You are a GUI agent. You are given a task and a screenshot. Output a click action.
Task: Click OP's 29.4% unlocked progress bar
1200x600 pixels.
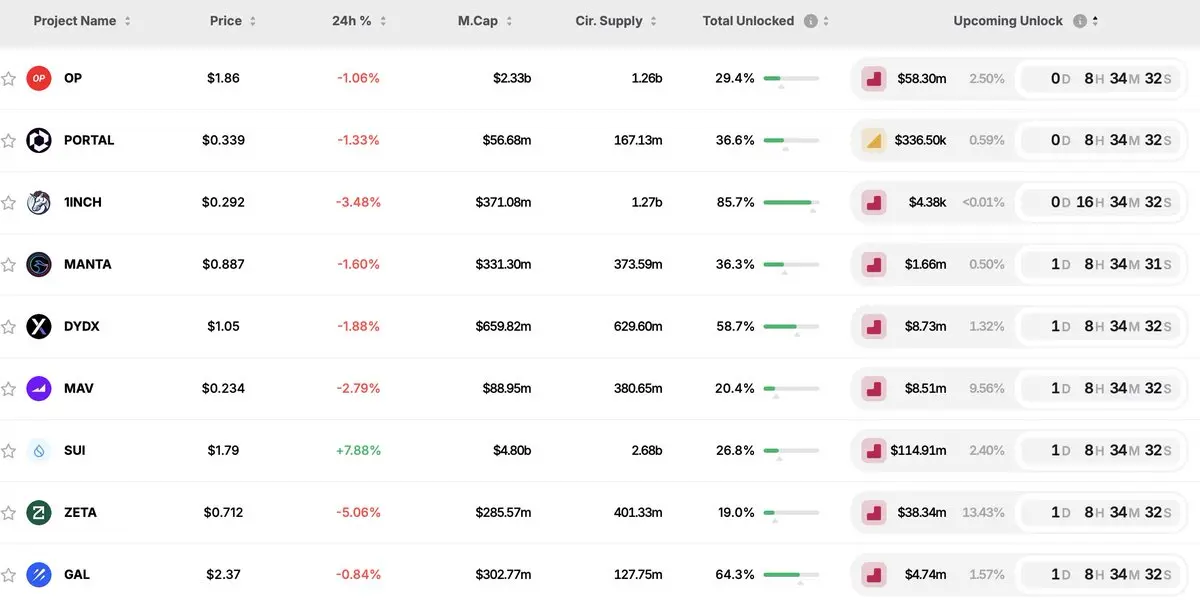(791, 78)
